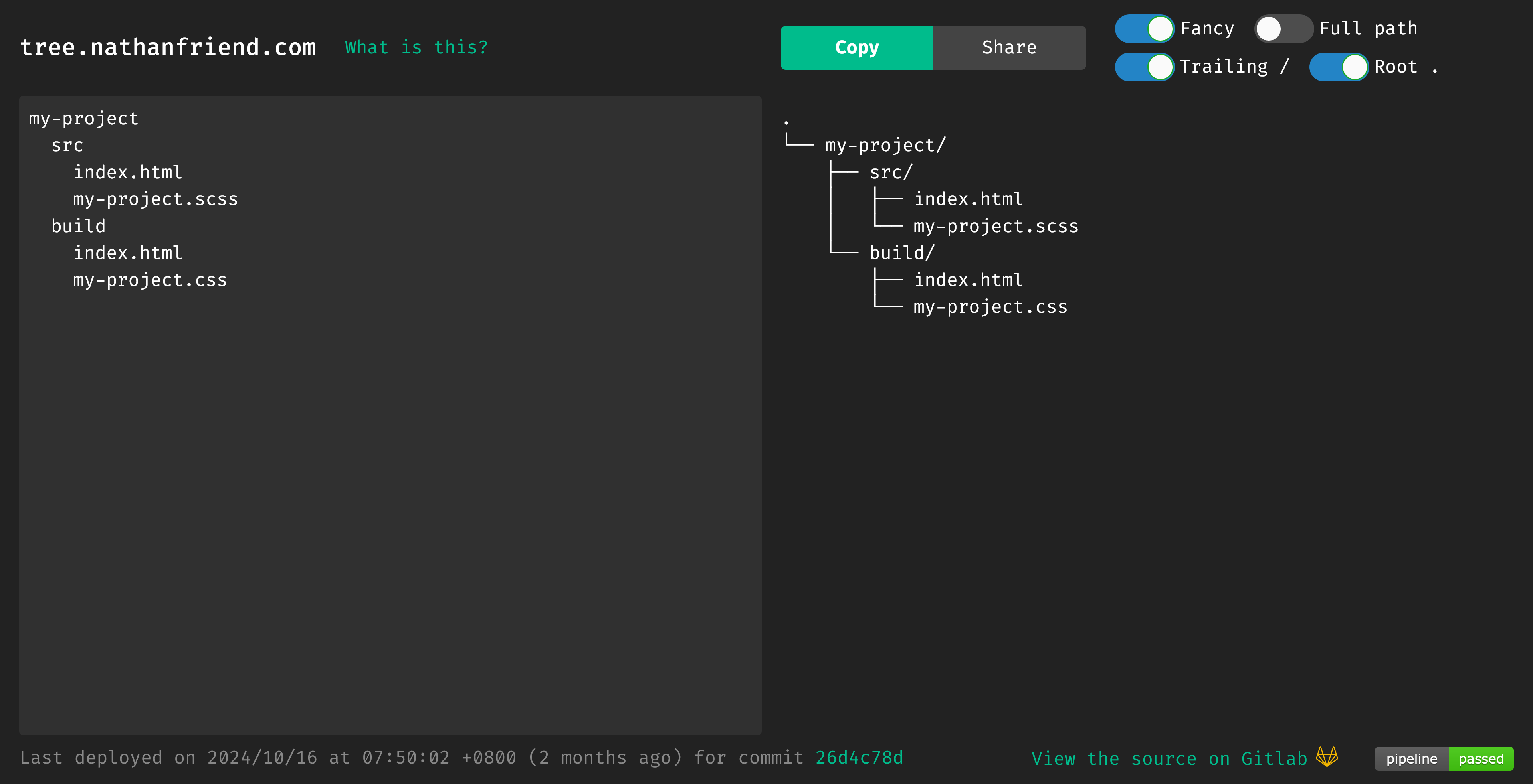Toggle the Fancy switch off
The image size is (1533, 784).
(1144, 29)
